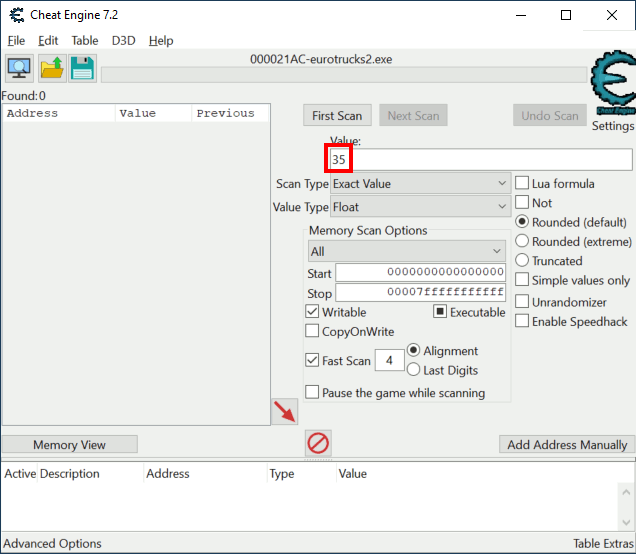The image size is (636, 554).
Task: Tick the Not checkbox
Action: pyautogui.click(x=522, y=202)
